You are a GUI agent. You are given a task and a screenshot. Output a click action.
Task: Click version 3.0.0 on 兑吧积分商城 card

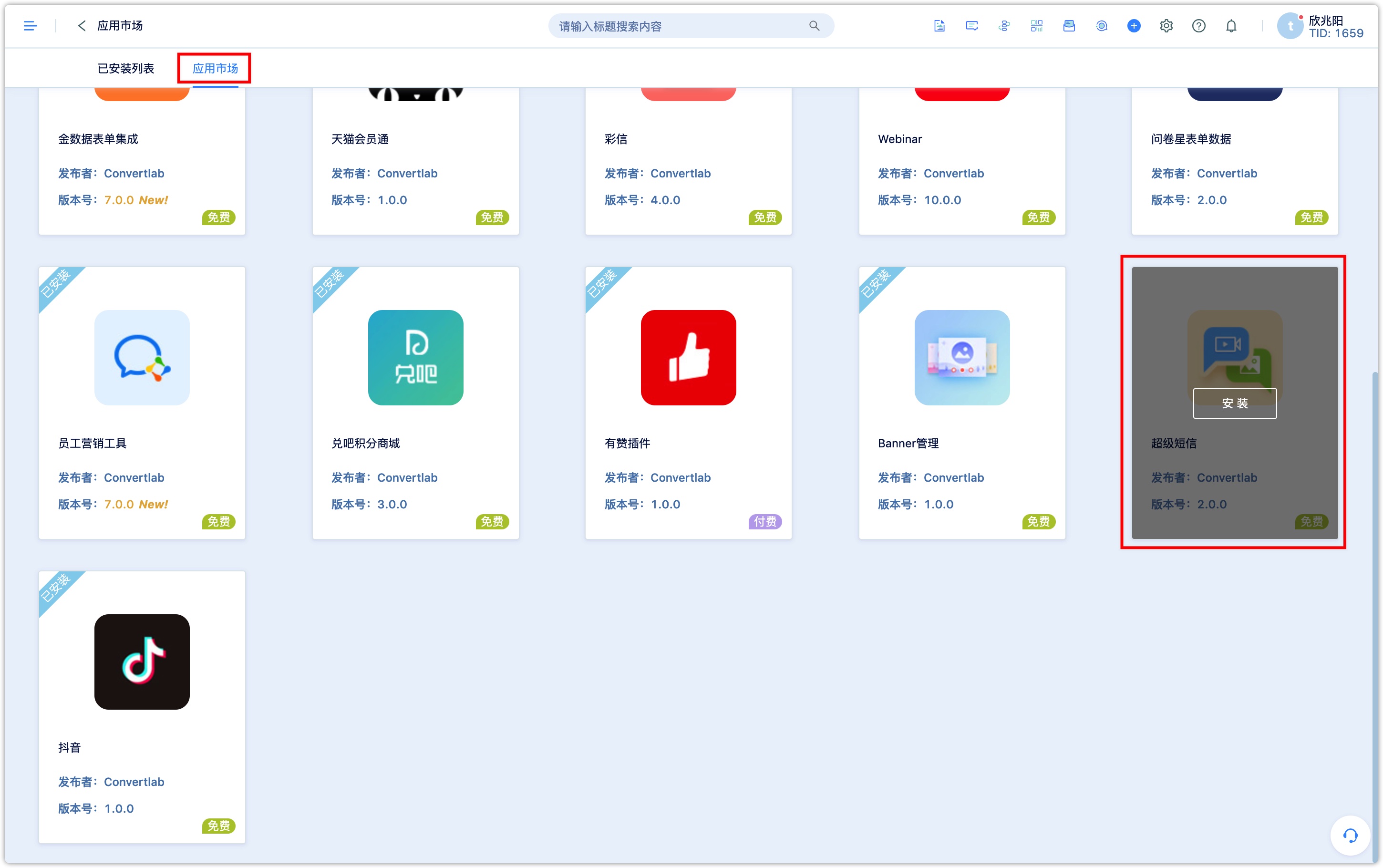392,504
